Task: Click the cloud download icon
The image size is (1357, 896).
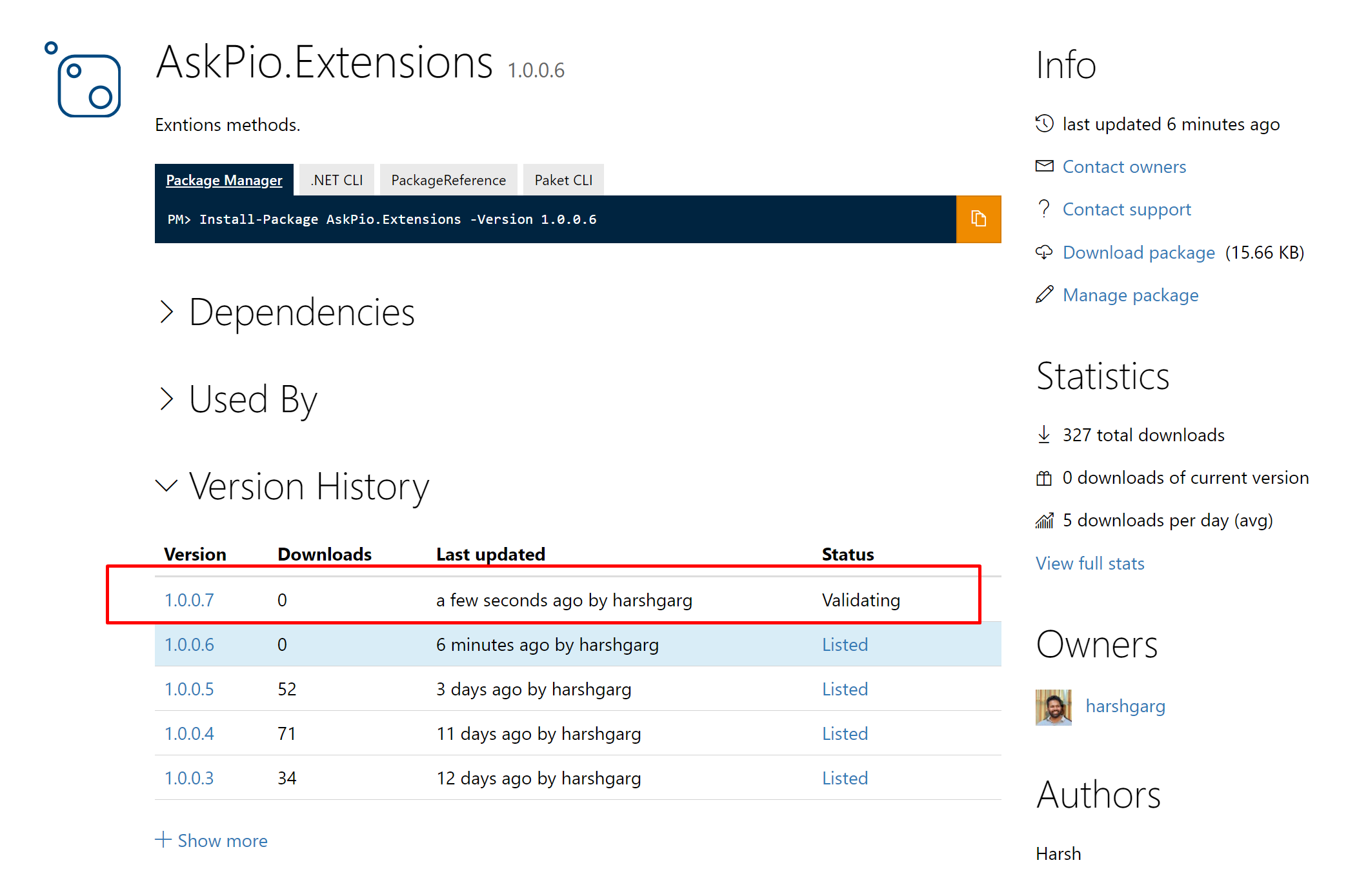Action: (x=1043, y=252)
